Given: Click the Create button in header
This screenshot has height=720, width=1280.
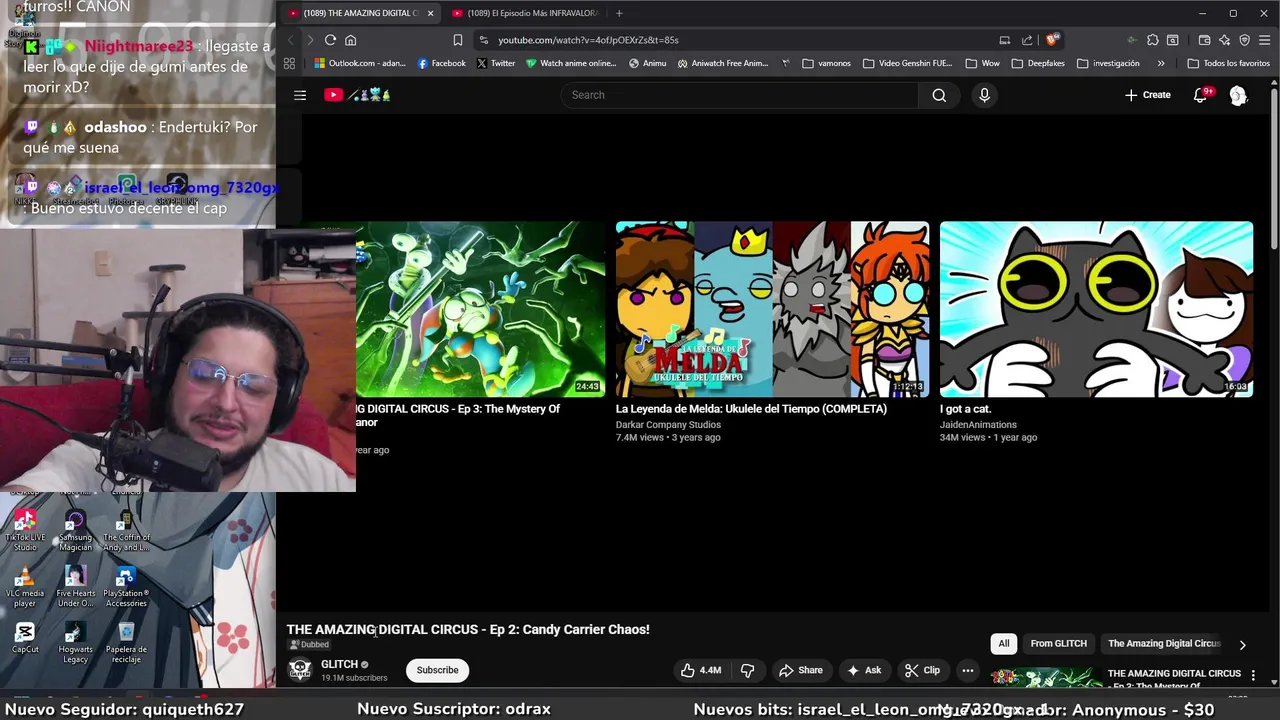Looking at the screenshot, I should coord(1147,95).
